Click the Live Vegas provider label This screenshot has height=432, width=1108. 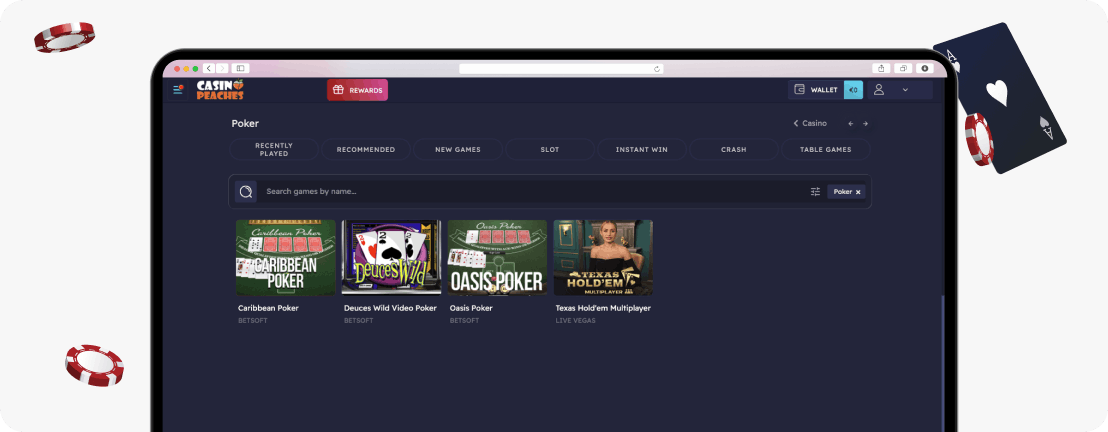[x=576, y=321]
